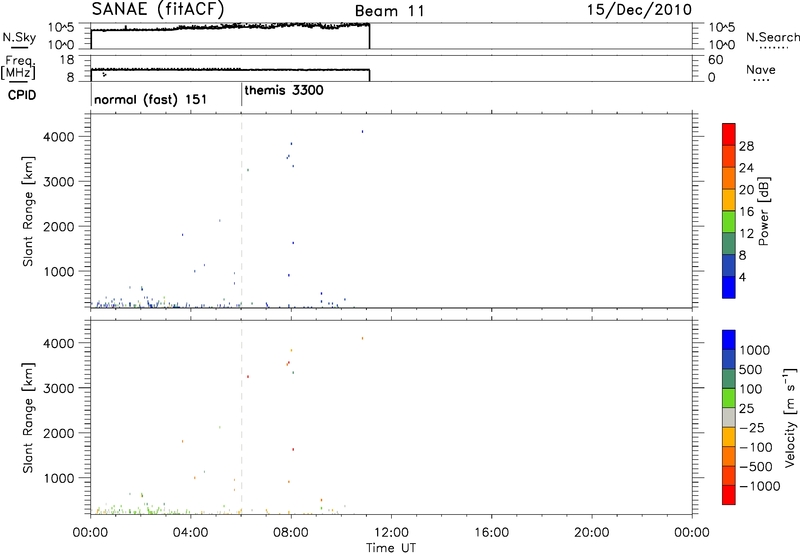Viewport: 800px width, 554px height.
Task: Click the blue top of the Velocity color bar
Action: (x=729, y=340)
